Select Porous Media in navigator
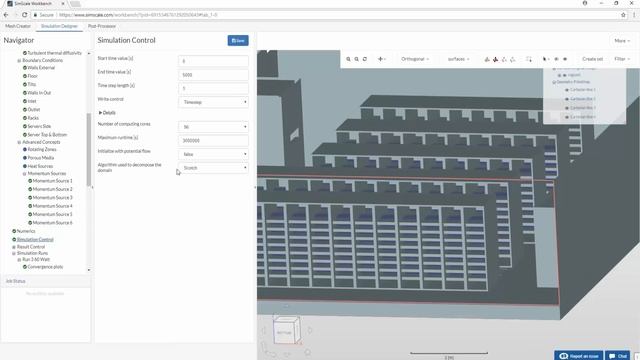Image resolution: width=640 pixels, height=360 pixels. tap(41, 158)
